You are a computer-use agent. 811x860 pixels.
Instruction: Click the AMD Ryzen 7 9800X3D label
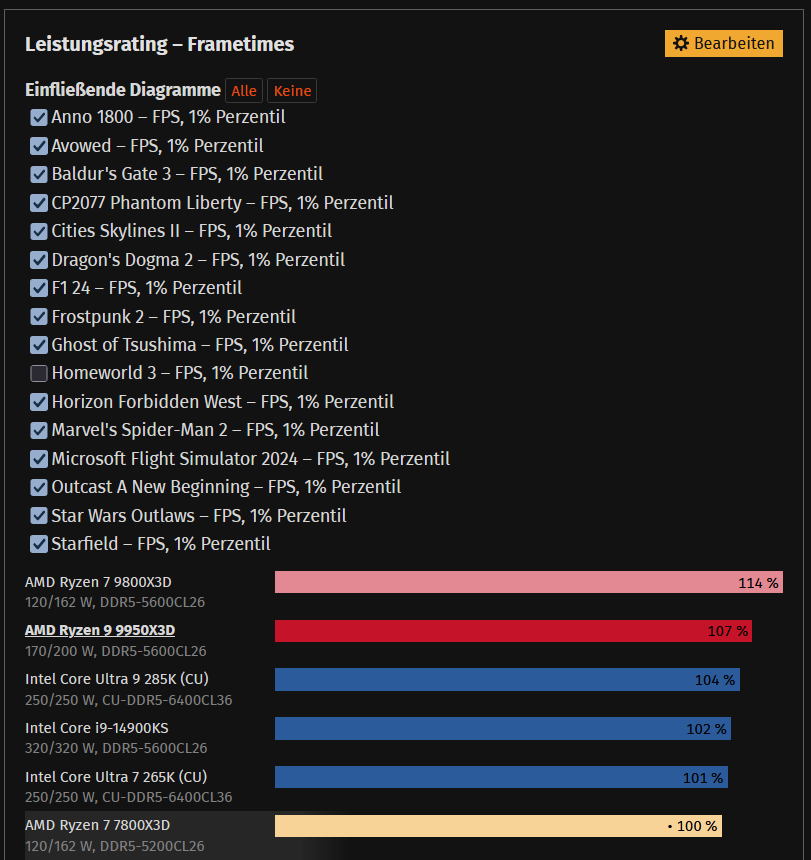click(x=98, y=582)
